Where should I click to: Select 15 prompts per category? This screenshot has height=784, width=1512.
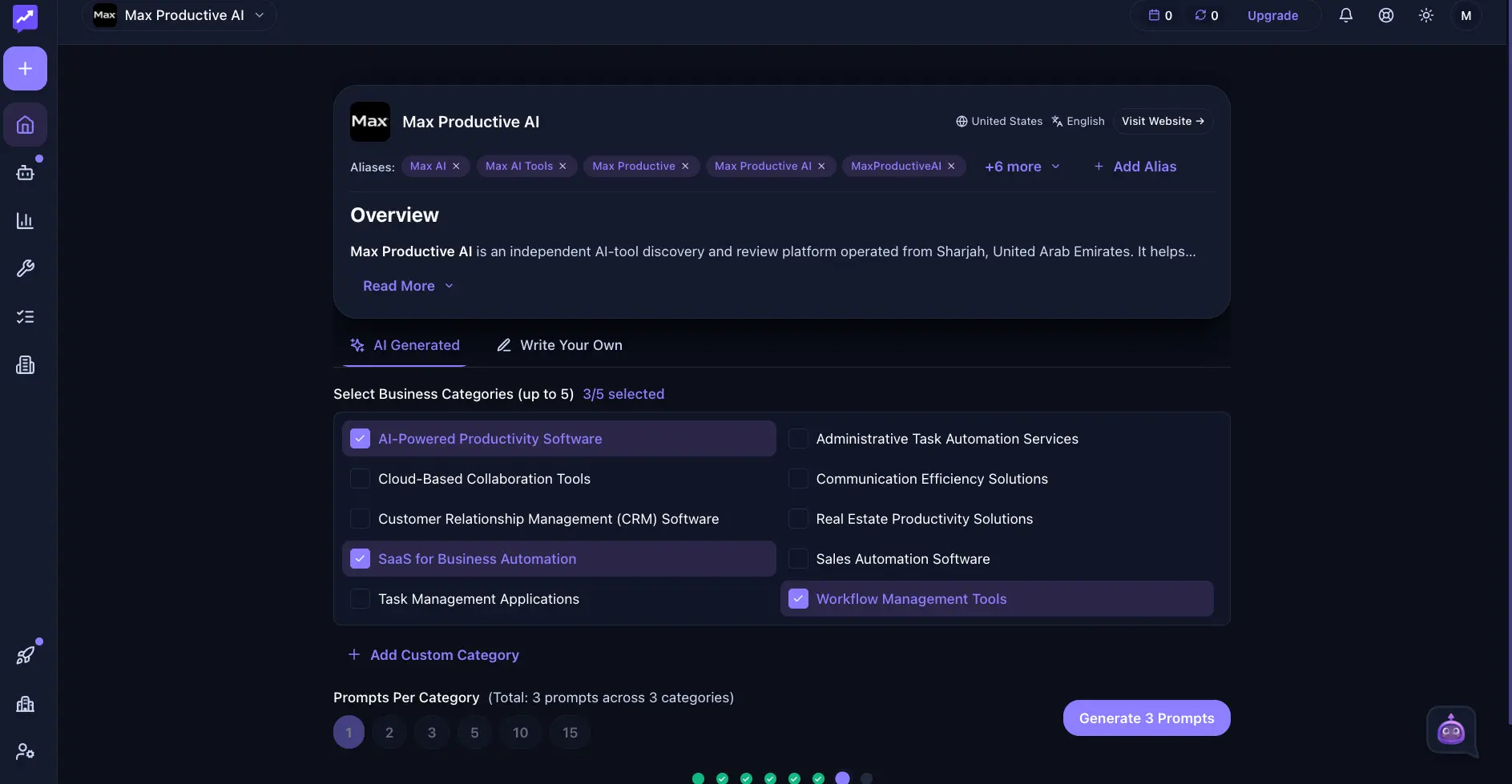[570, 732]
